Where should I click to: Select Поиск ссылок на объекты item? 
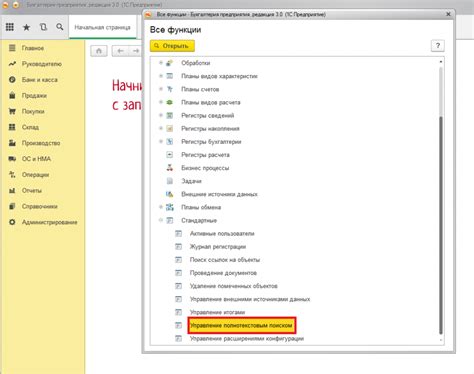(x=225, y=260)
